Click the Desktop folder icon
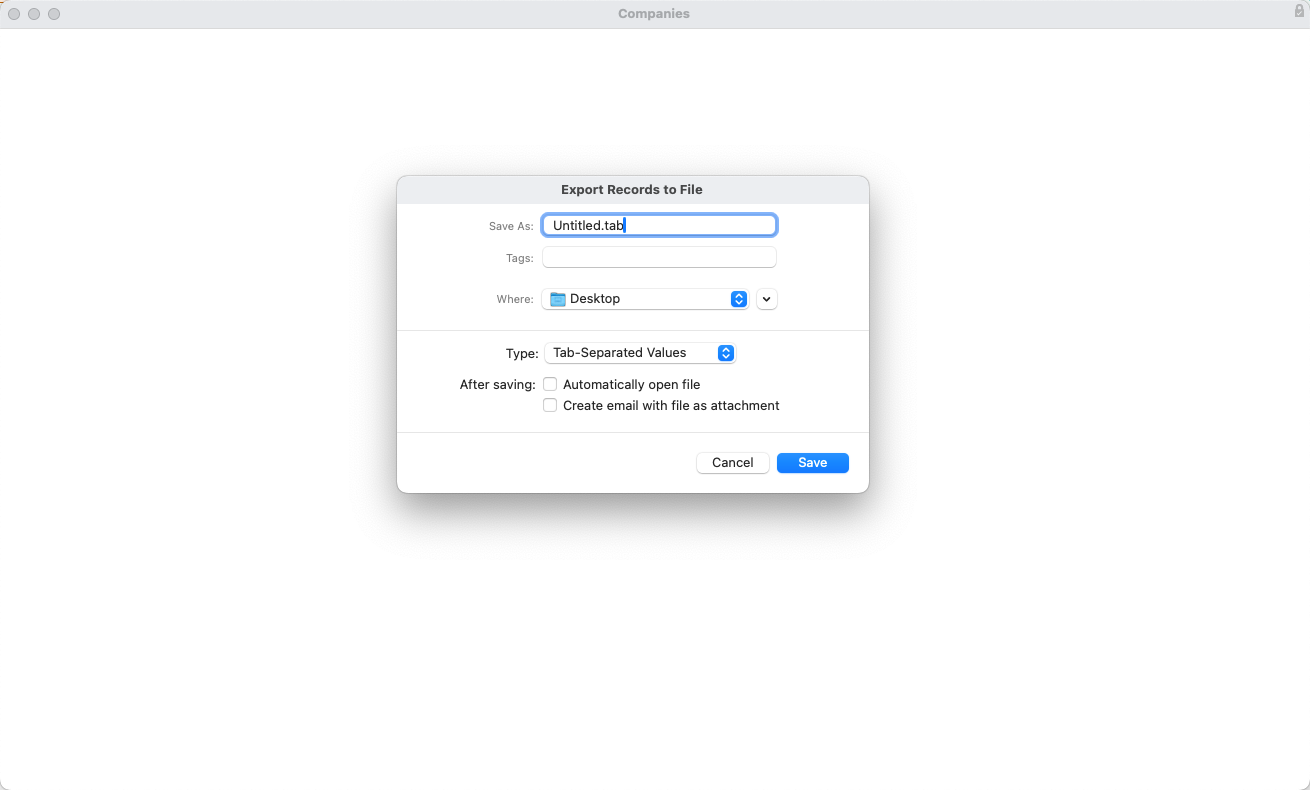Screen dimensions: 1310x790 pyautogui.click(x=558, y=299)
